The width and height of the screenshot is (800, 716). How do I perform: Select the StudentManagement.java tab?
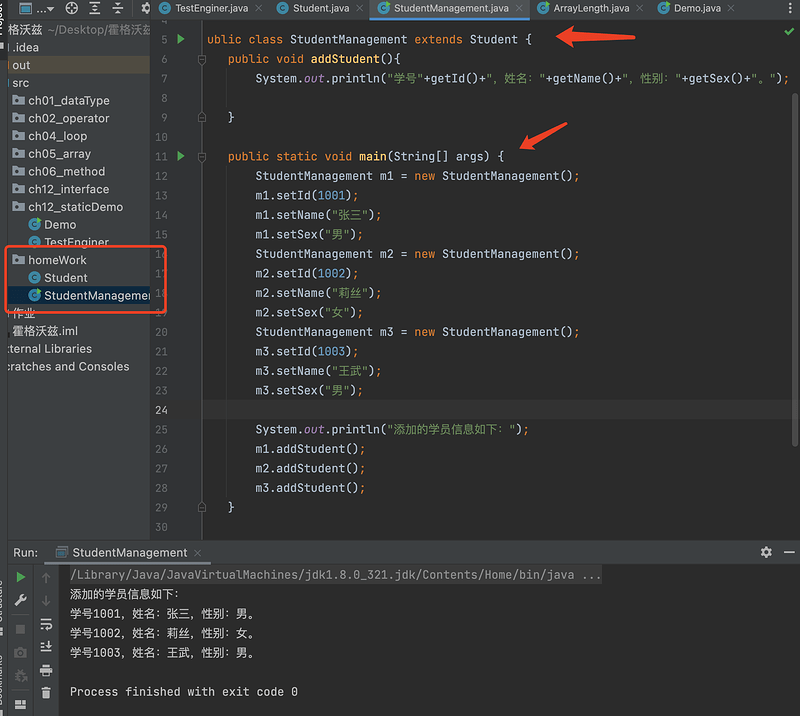pyautogui.click(x=451, y=8)
